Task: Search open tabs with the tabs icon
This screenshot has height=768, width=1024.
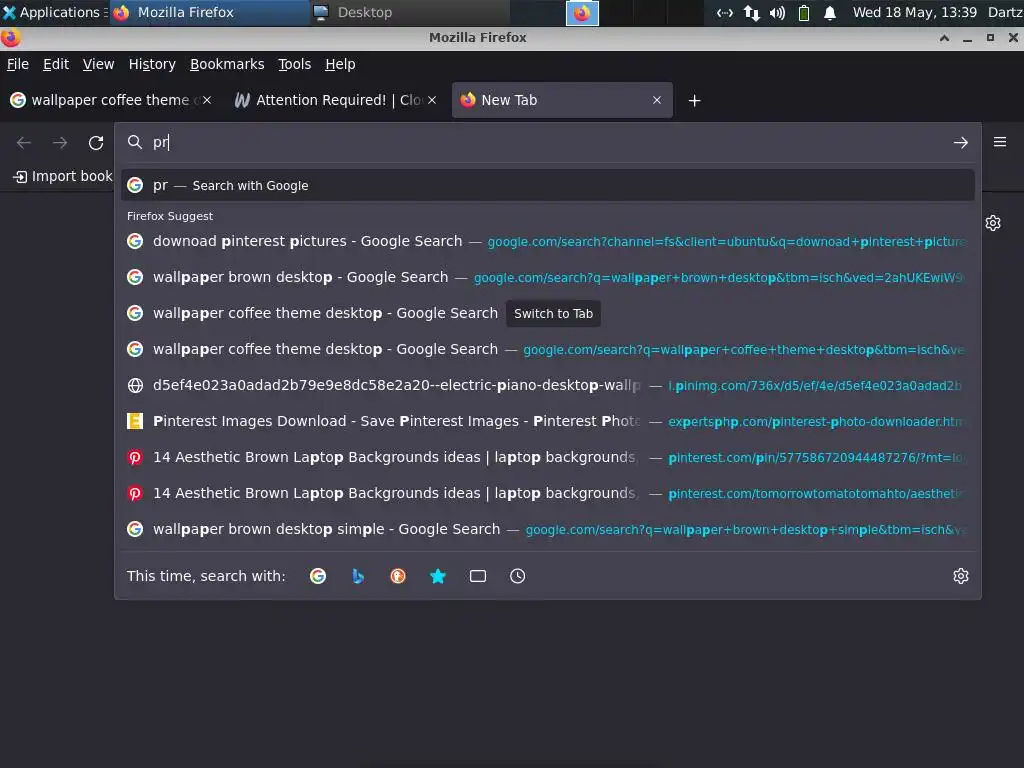Action: click(478, 576)
